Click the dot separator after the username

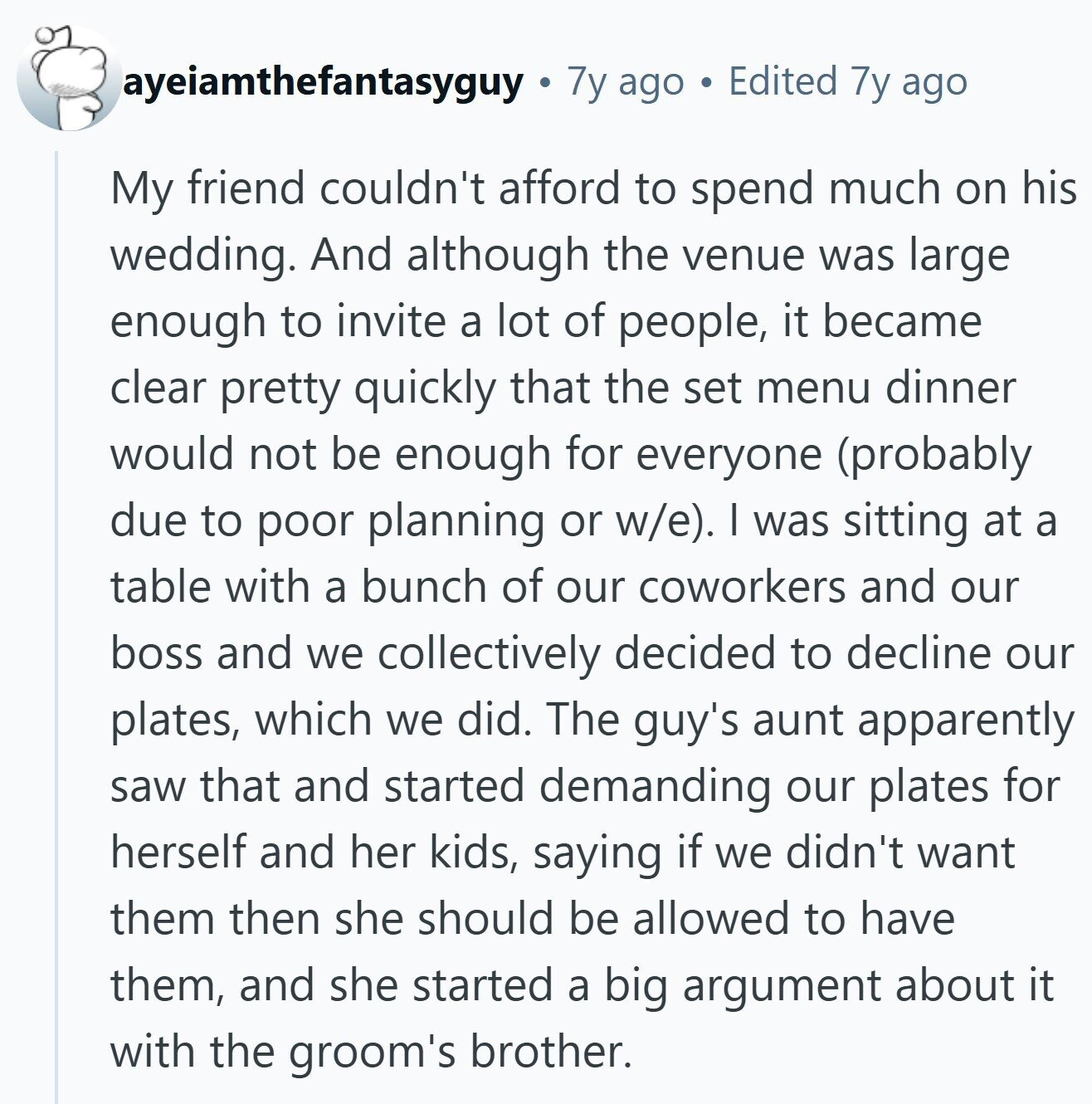(544, 83)
